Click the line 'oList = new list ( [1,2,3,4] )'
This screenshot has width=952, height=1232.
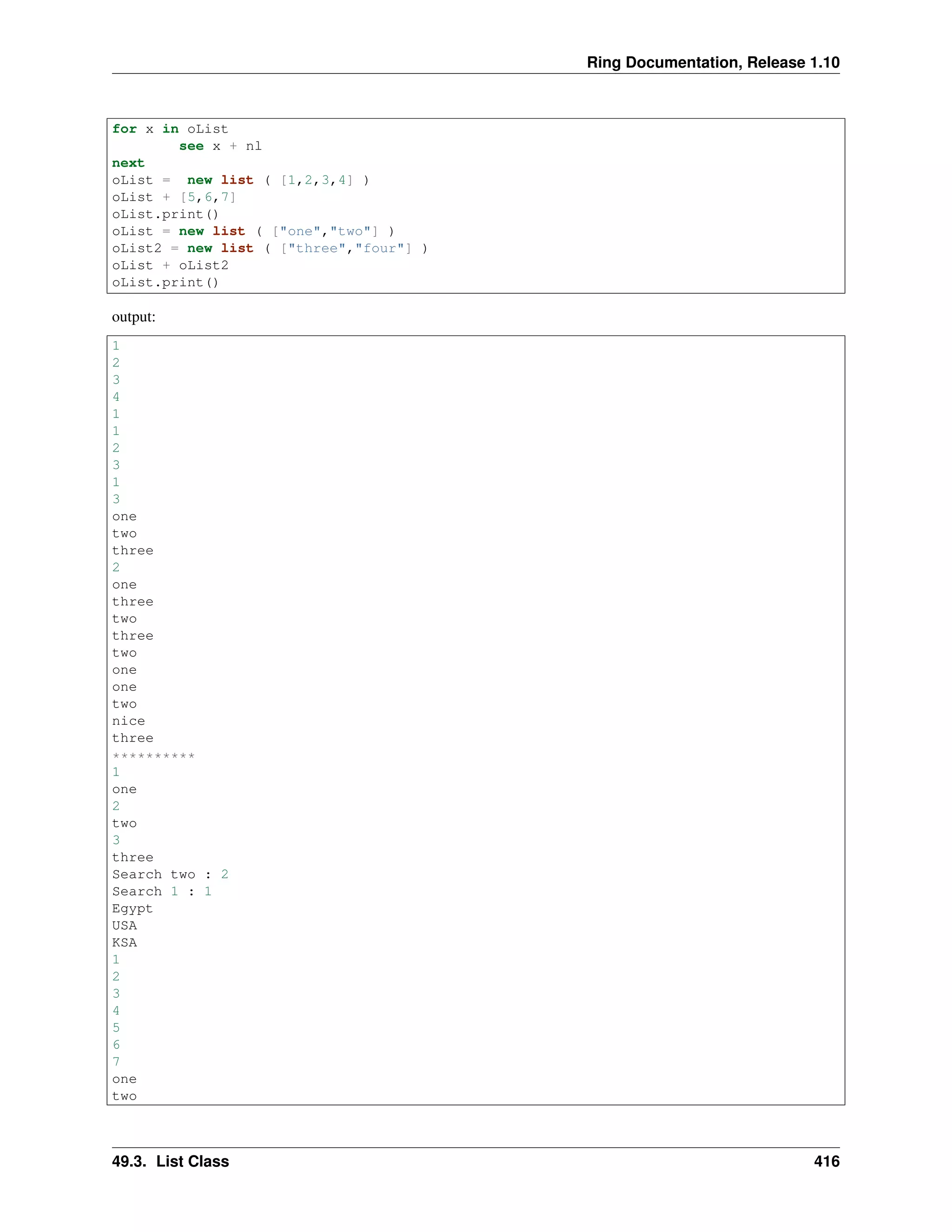click(241, 180)
